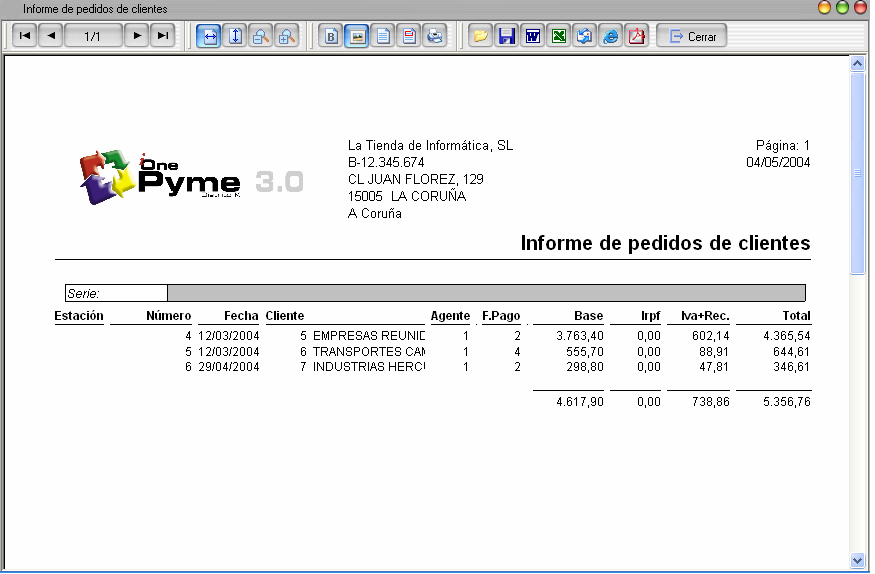Screen dimensions: 875x574
Task: Export the report to PDF
Action: click(636, 36)
